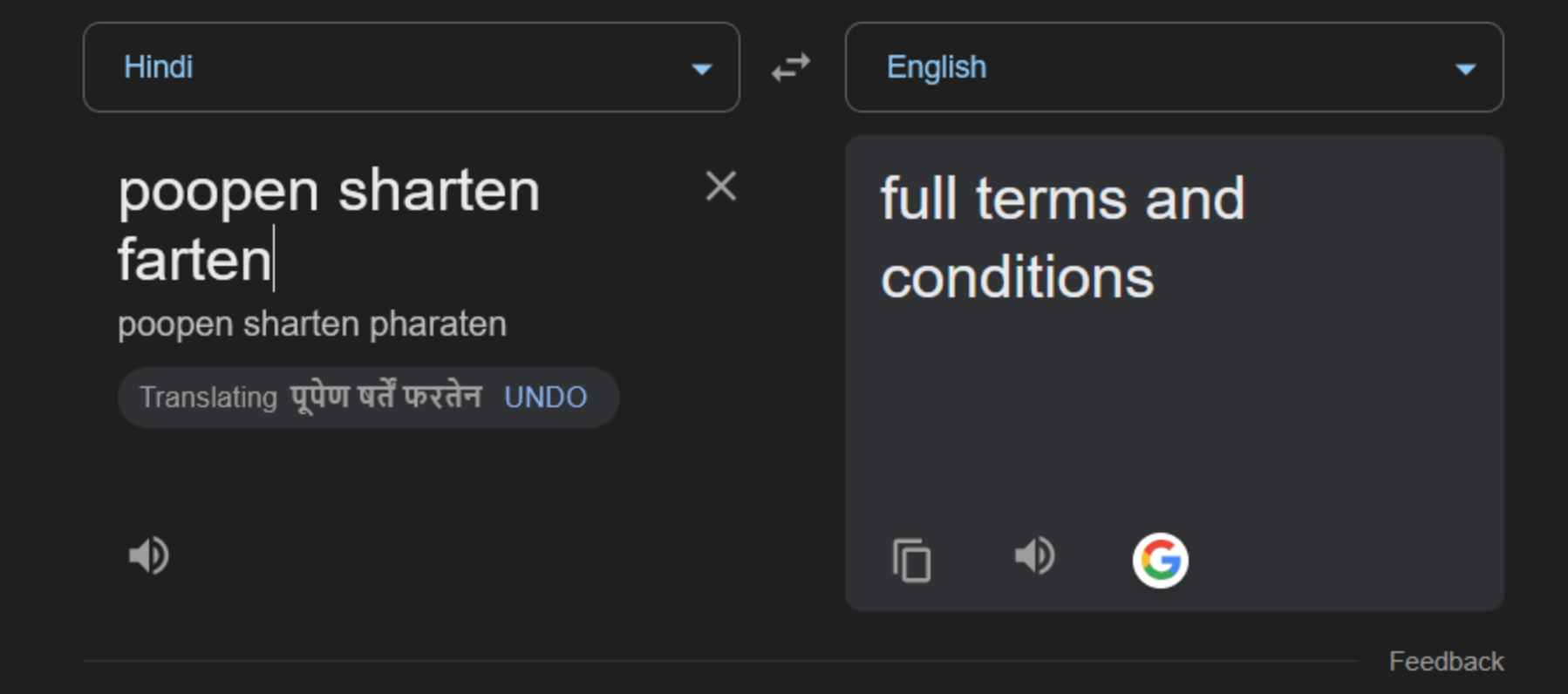Click the transliteration 'poopen sharten pharaten'
1568x694 pixels.
(x=311, y=324)
